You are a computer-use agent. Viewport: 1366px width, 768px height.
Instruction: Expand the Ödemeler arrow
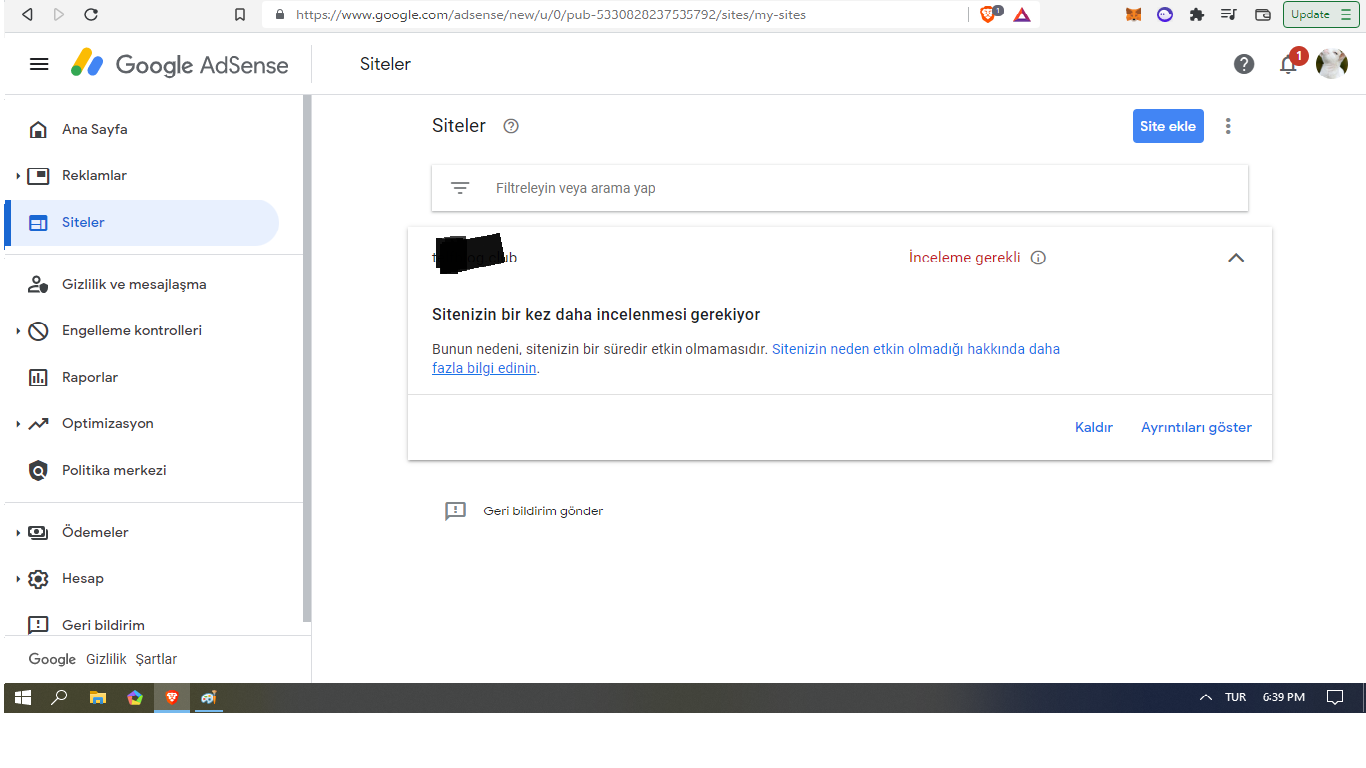18,533
